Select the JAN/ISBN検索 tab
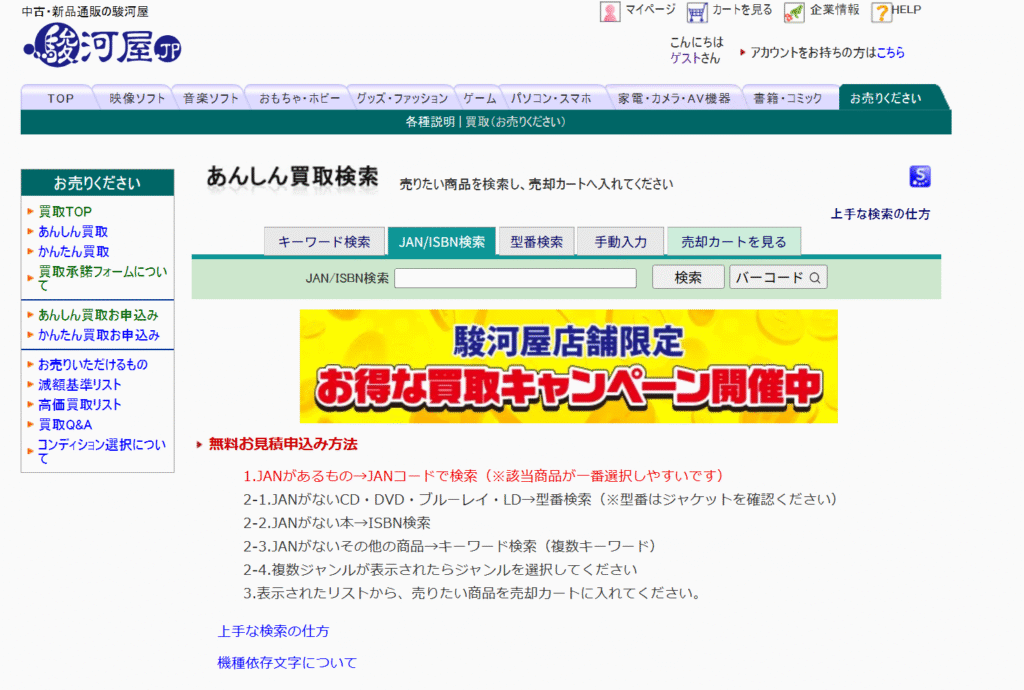 (x=441, y=242)
